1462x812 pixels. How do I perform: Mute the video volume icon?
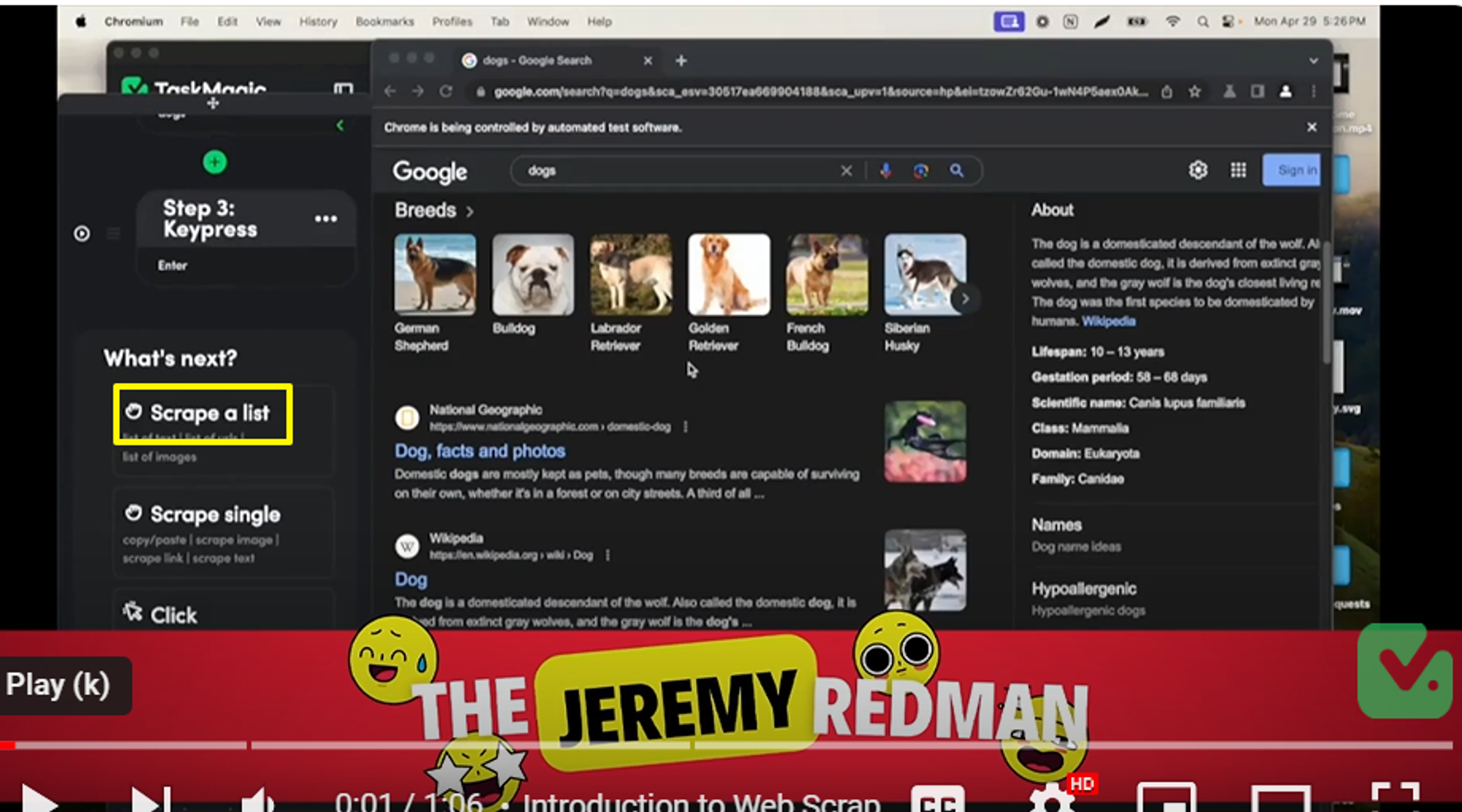click(257, 800)
